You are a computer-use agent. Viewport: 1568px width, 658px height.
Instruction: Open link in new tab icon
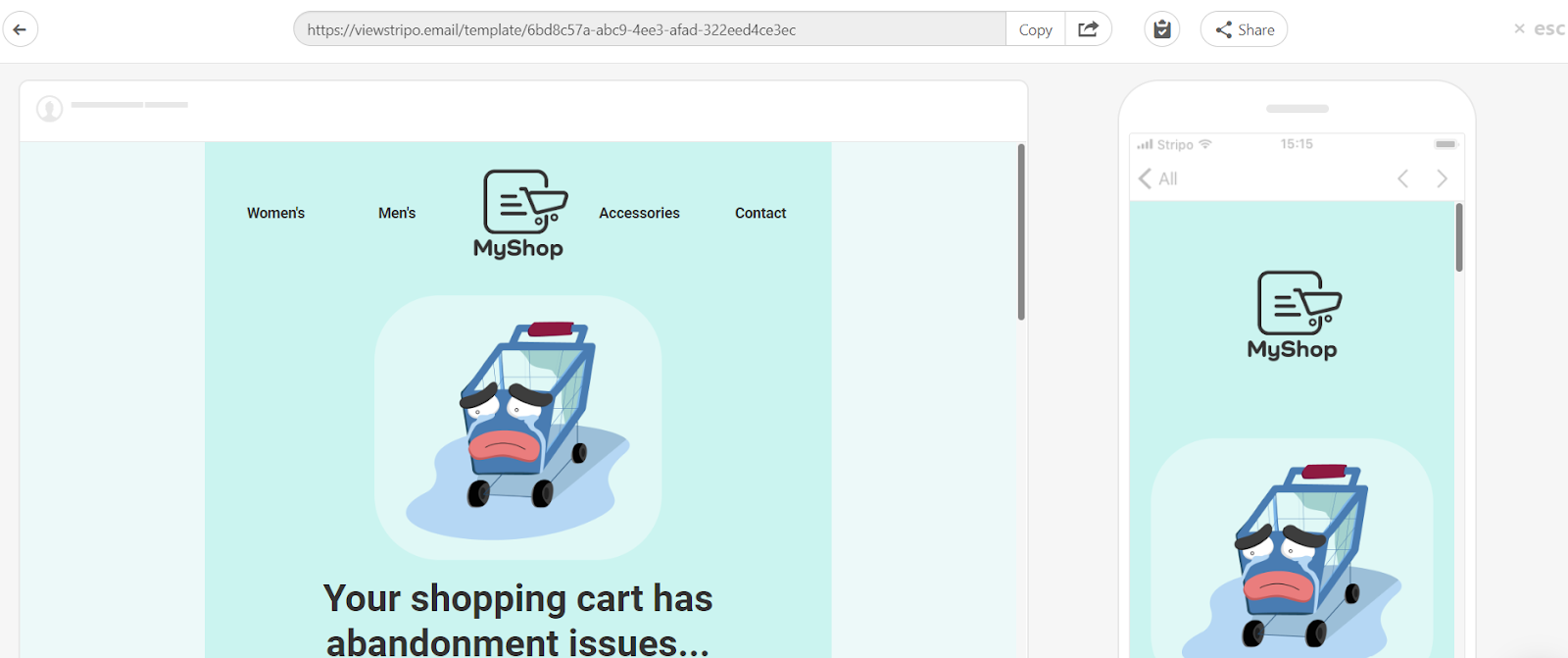(x=1088, y=29)
